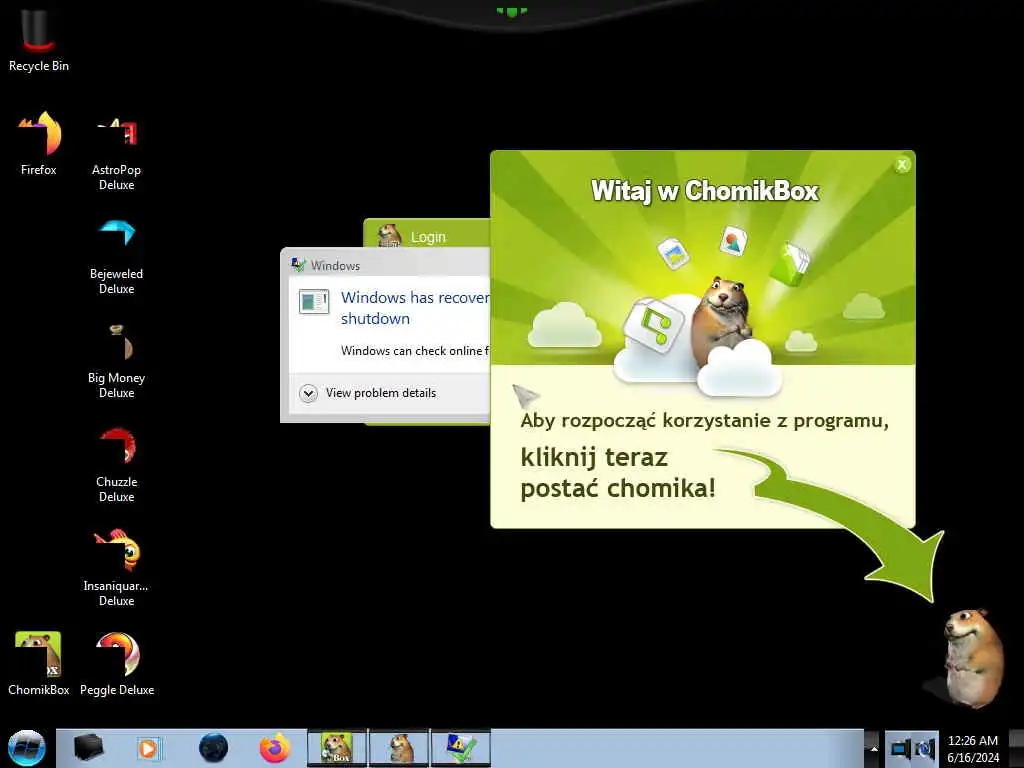Select the AstroPop Deluxe desktop icon
This screenshot has height=768, width=1024.
(116, 153)
